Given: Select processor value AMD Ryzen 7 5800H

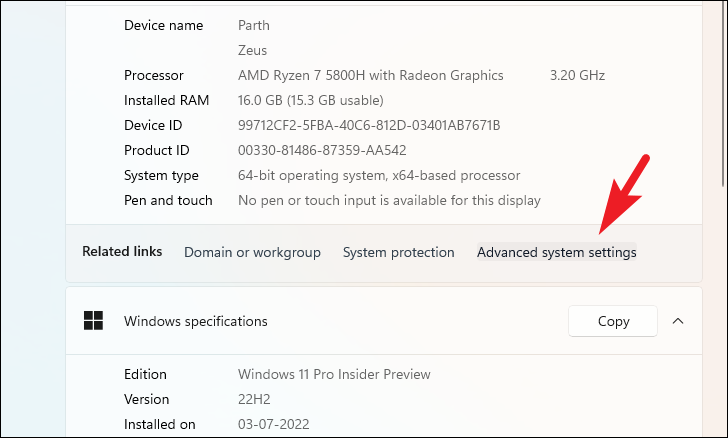Looking at the screenshot, I should [370, 75].
